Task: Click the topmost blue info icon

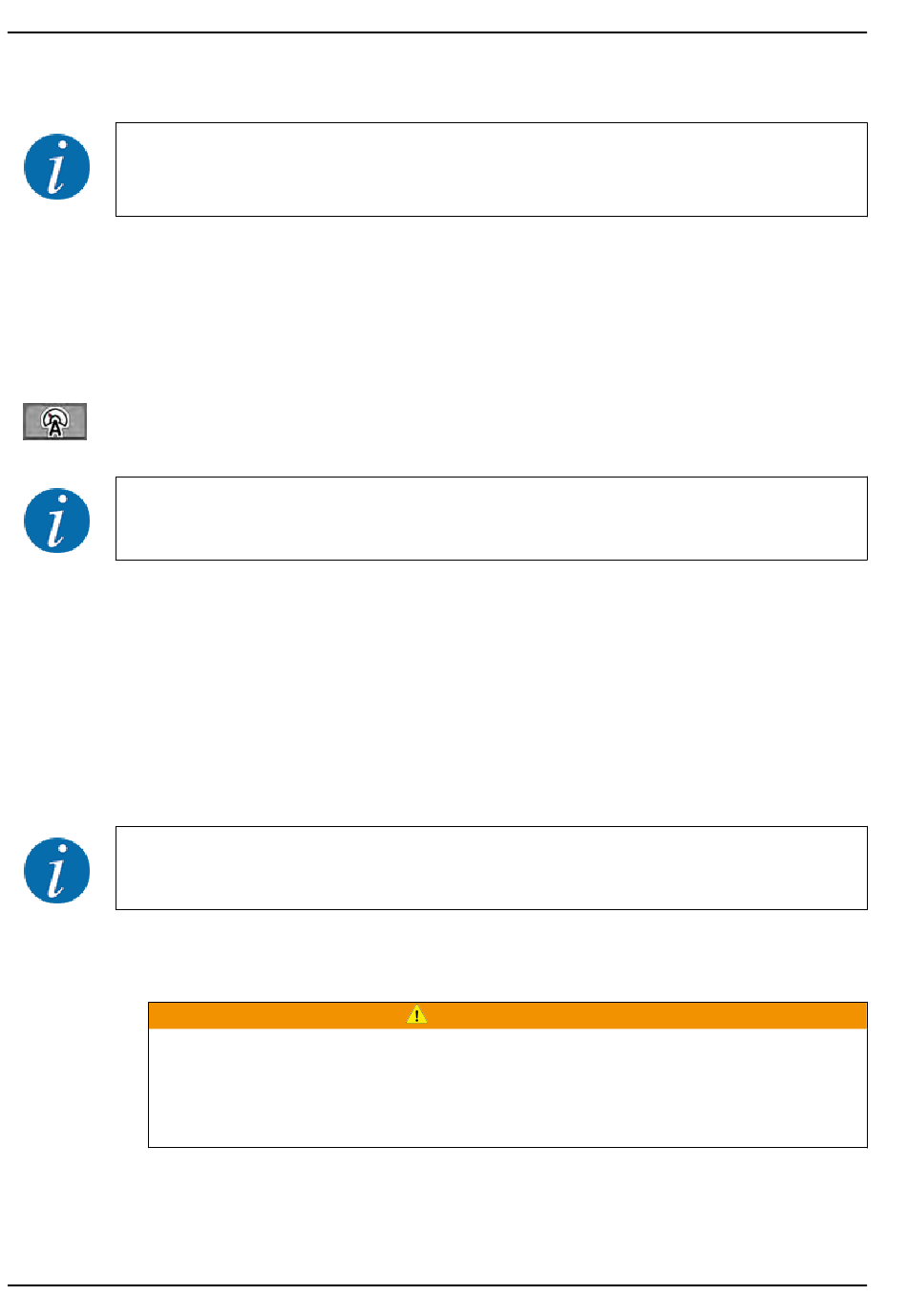Action: (x=57, y=167)
